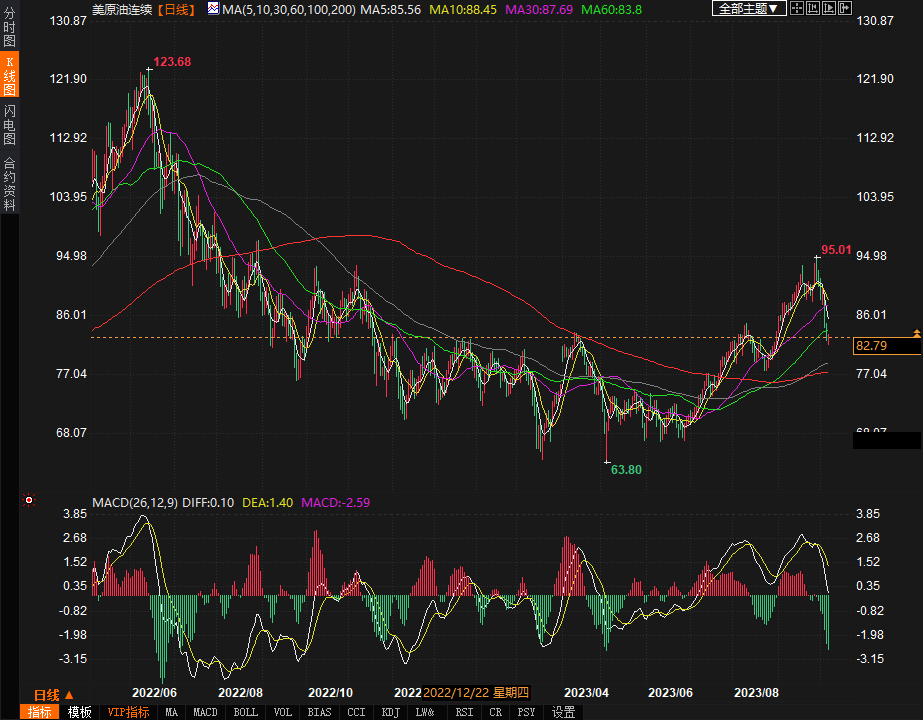
Task: Toggle the BOLL indicator
Action: pos(245,712)
